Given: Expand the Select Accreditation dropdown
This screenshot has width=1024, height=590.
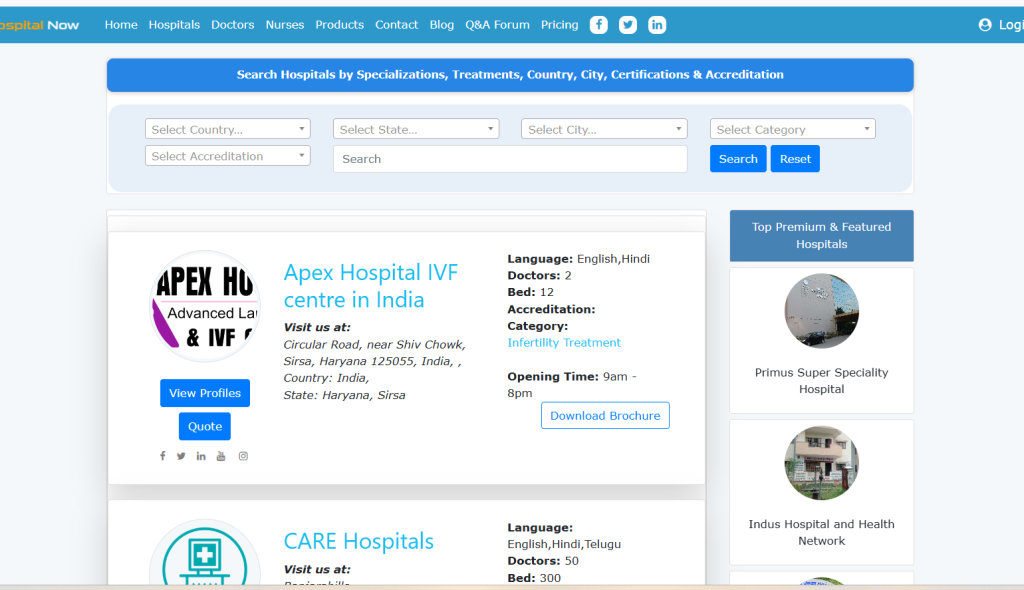Looking at the screenshot, I should [x=228, y=156].
